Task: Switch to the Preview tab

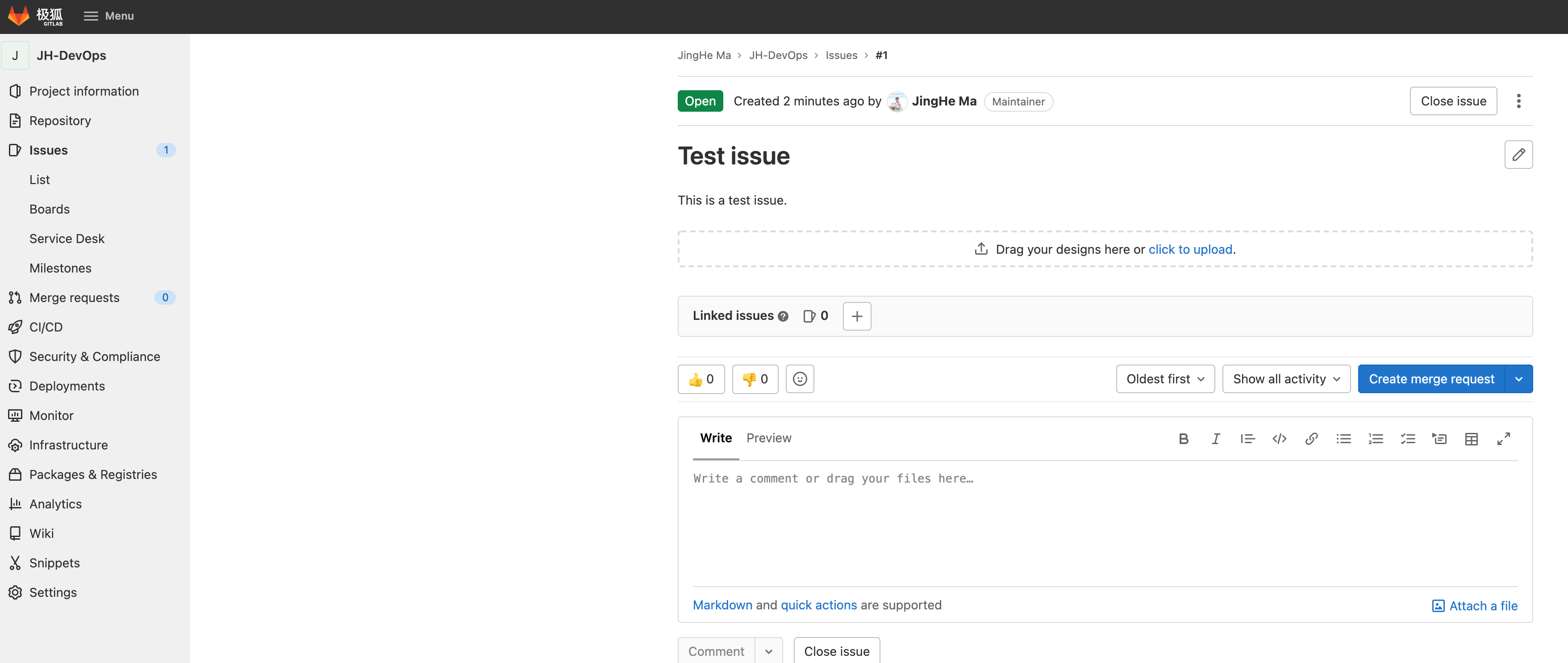Action: pyautogui.click(x=769, y=438)
